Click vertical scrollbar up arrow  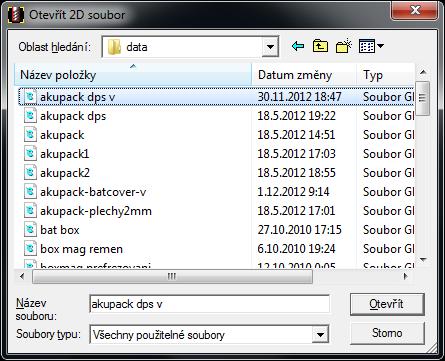pyautogui.click(x=423, y=72)
